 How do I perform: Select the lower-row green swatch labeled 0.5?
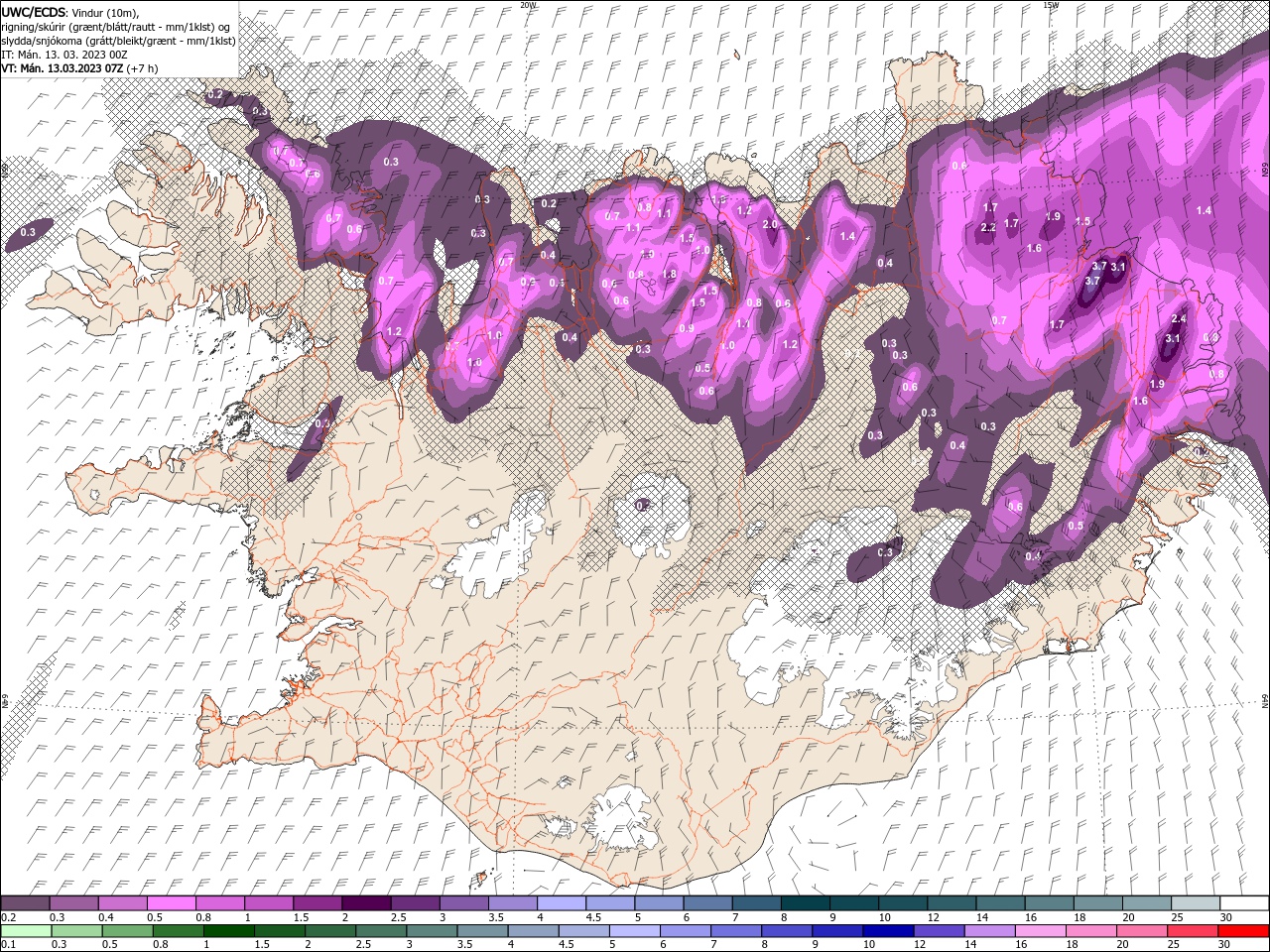point(127,930)
